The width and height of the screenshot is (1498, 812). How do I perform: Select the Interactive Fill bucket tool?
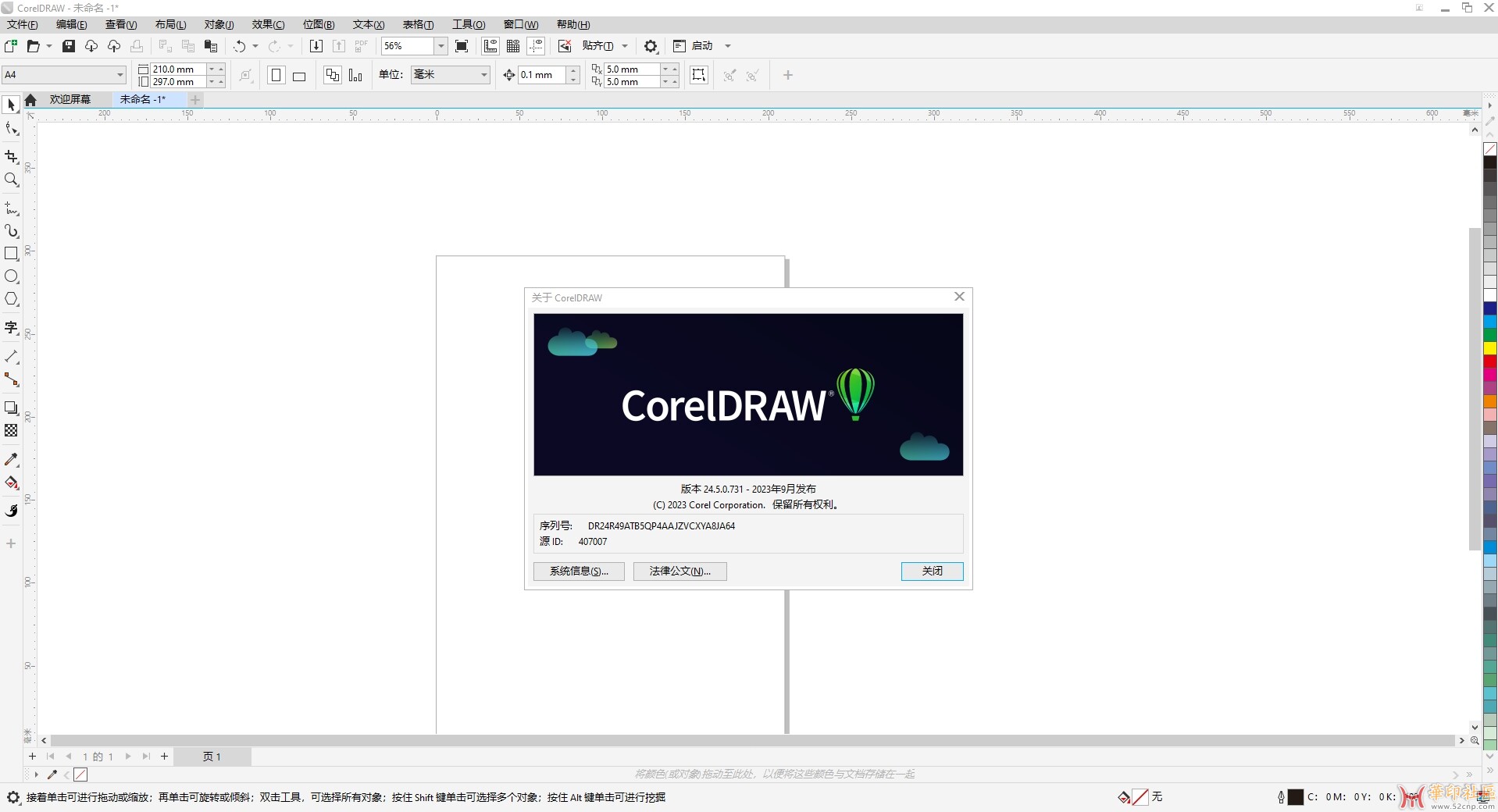point(11,483)
